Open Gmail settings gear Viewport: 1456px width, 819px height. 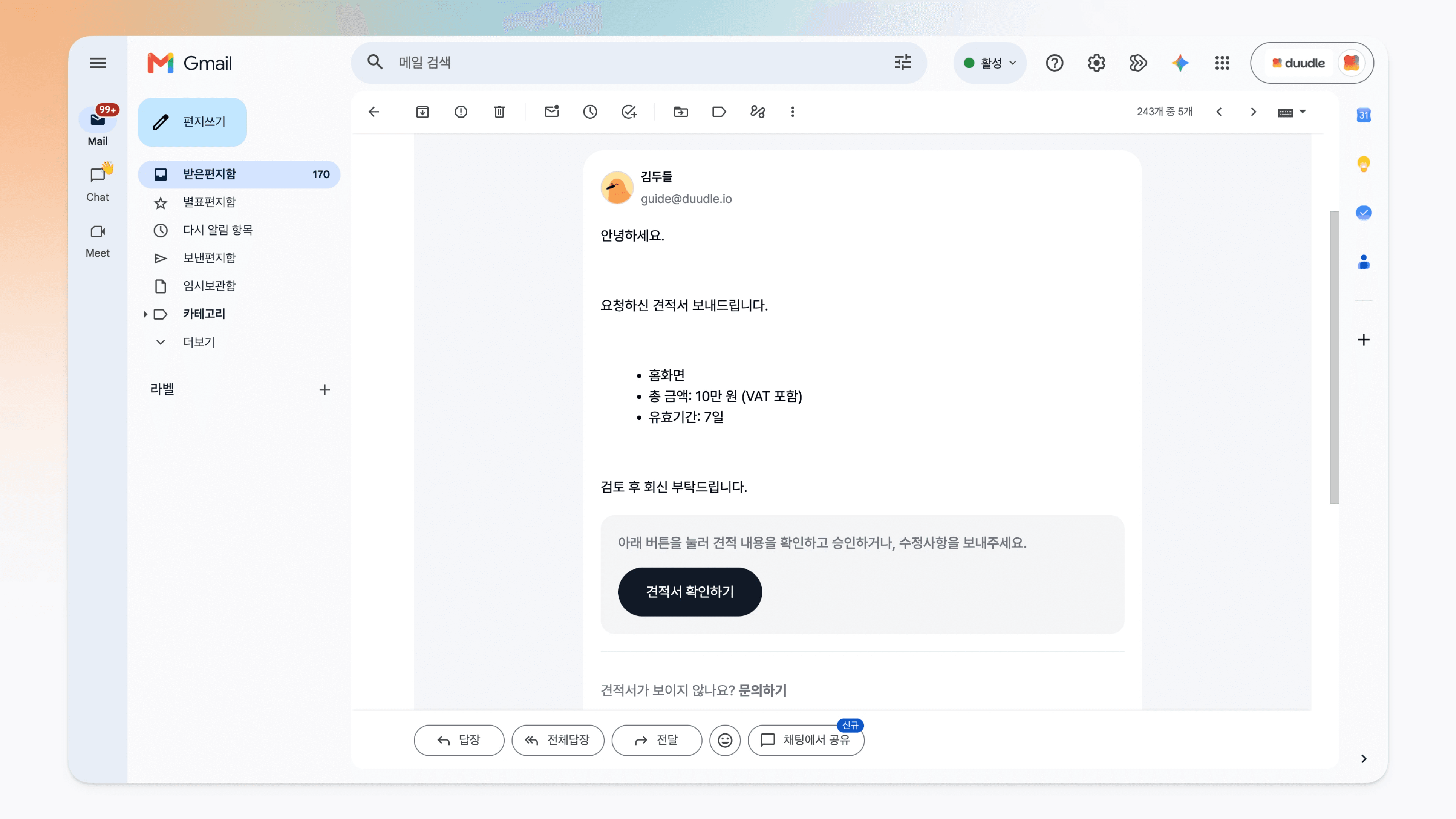1096,63
